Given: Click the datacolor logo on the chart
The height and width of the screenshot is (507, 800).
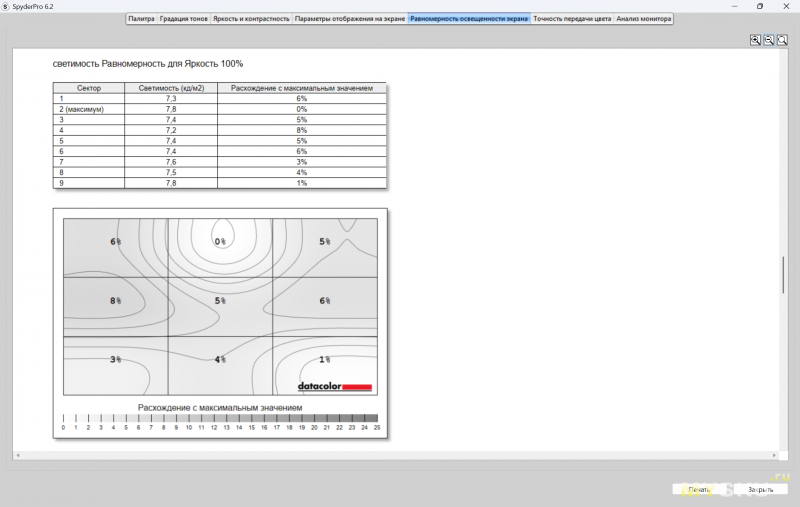Looking at the screenshot, I should click(x=334, y=386).
